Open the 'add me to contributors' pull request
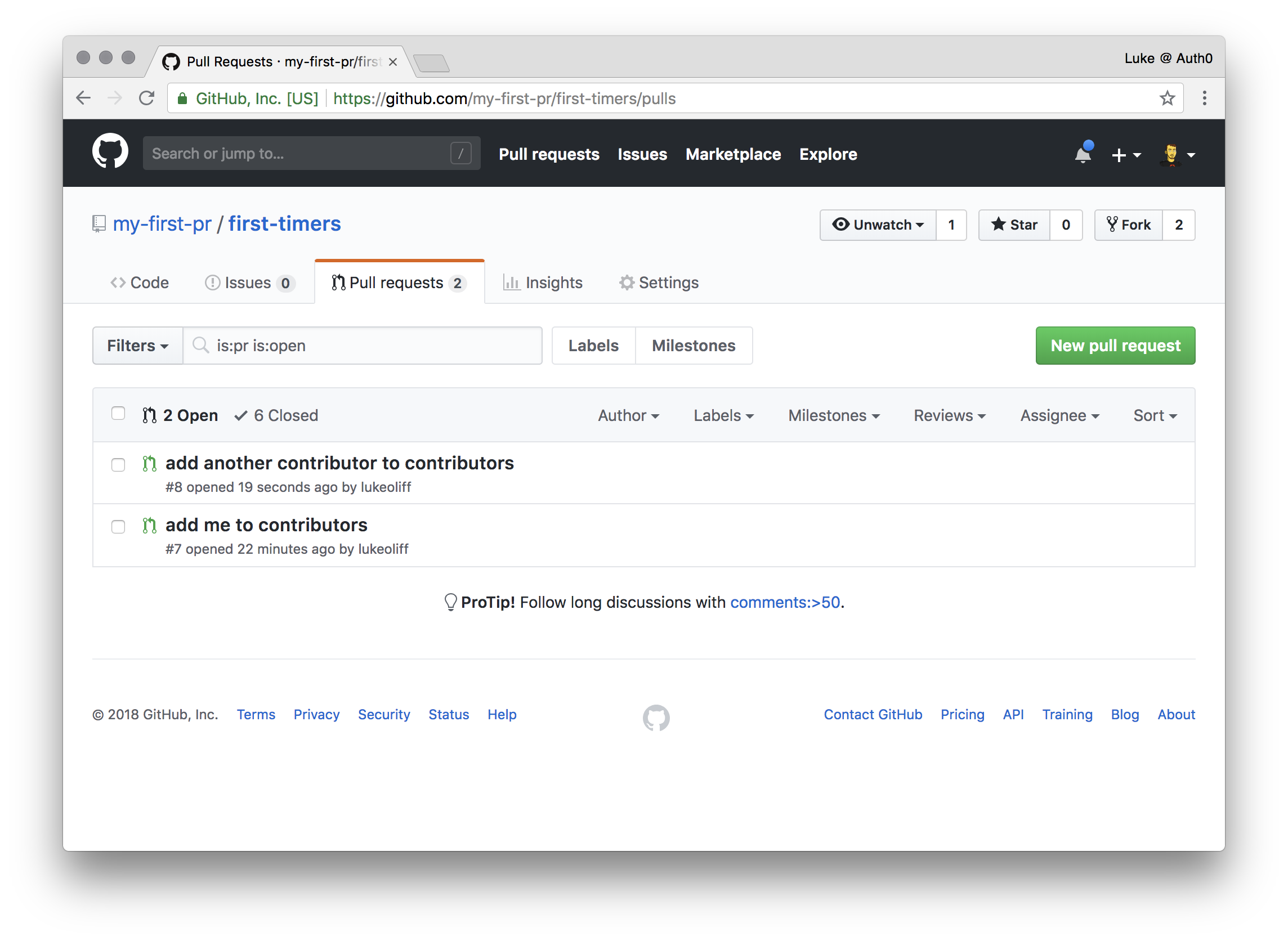Viewport: 1288px width, 941px height. tap(266, 525)
